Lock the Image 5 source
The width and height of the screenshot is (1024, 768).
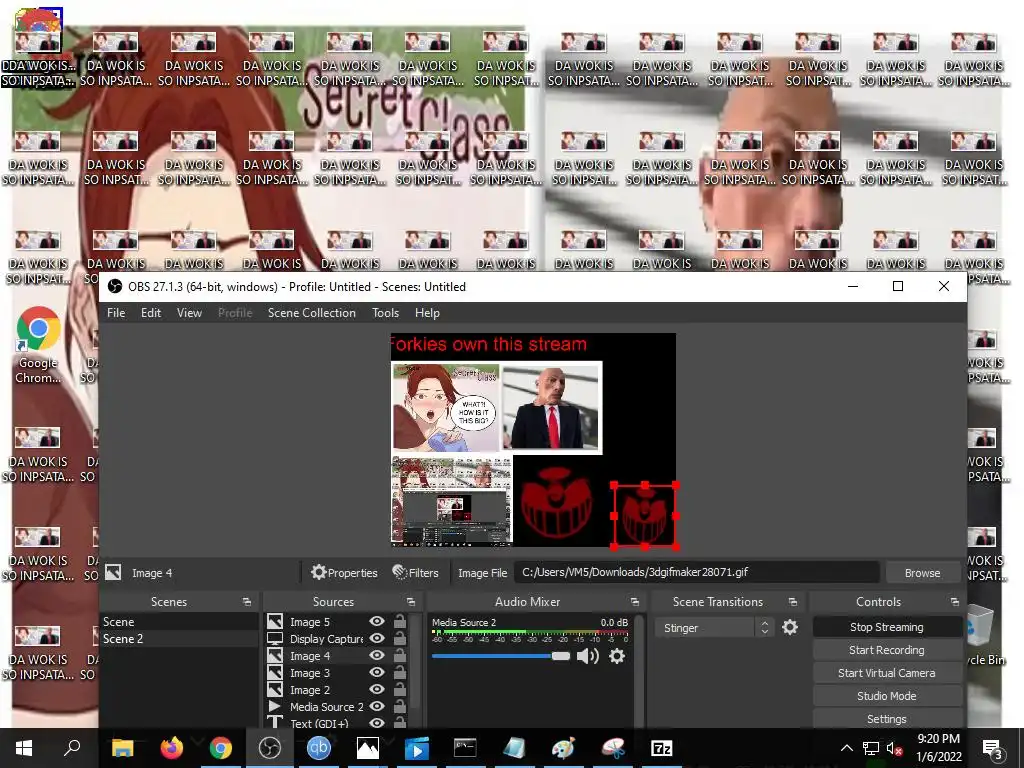pyautogui.click(x=400, y=621)
